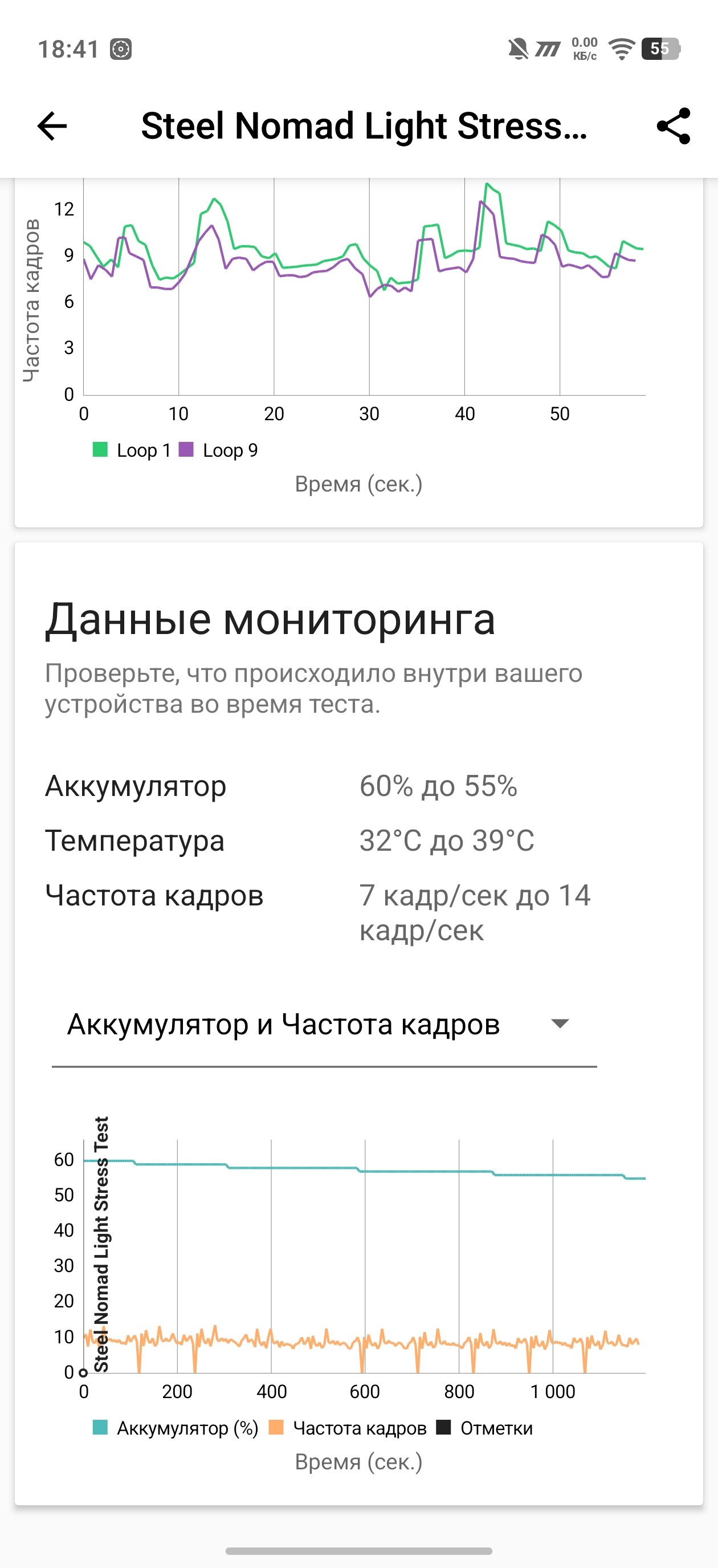Tap the Steel Nomad Light Stress title
The height and width of the screenshot is (1568, 718).
pos(364,126)
